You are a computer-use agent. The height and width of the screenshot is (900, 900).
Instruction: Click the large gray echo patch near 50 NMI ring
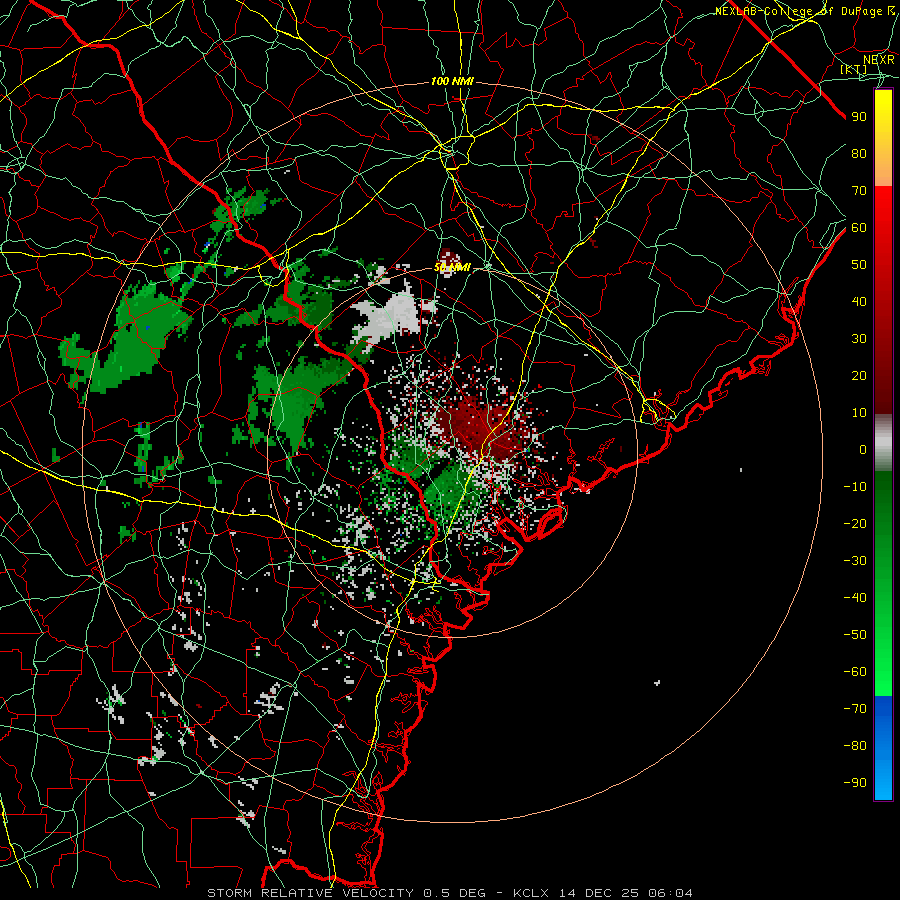391,316
